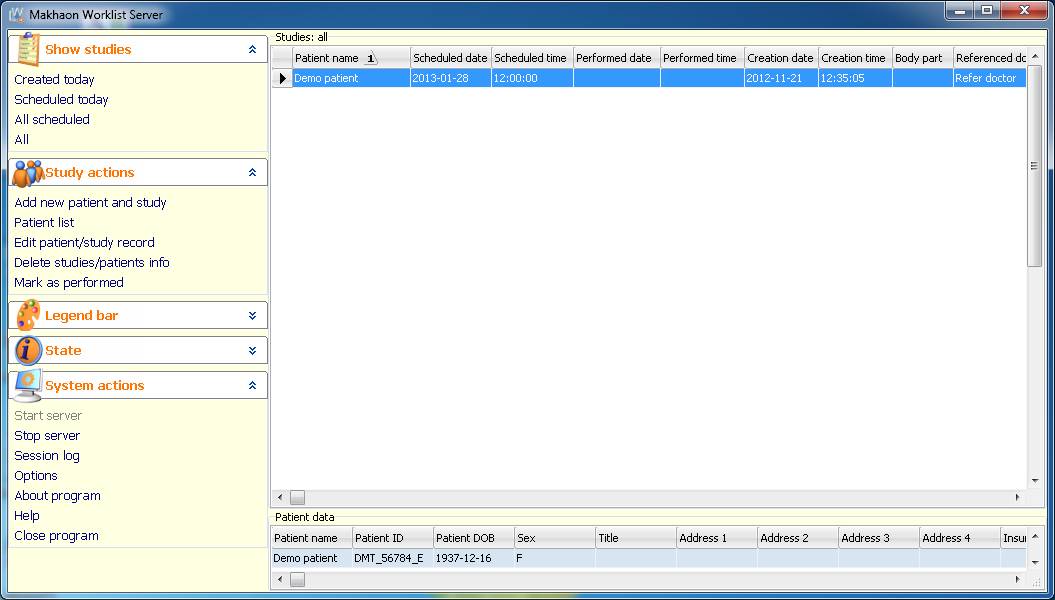Screen dimensions: 1055x600
Task: Click studies grid horizontal scrollbar right arrow
Action: pos(1017,498)
